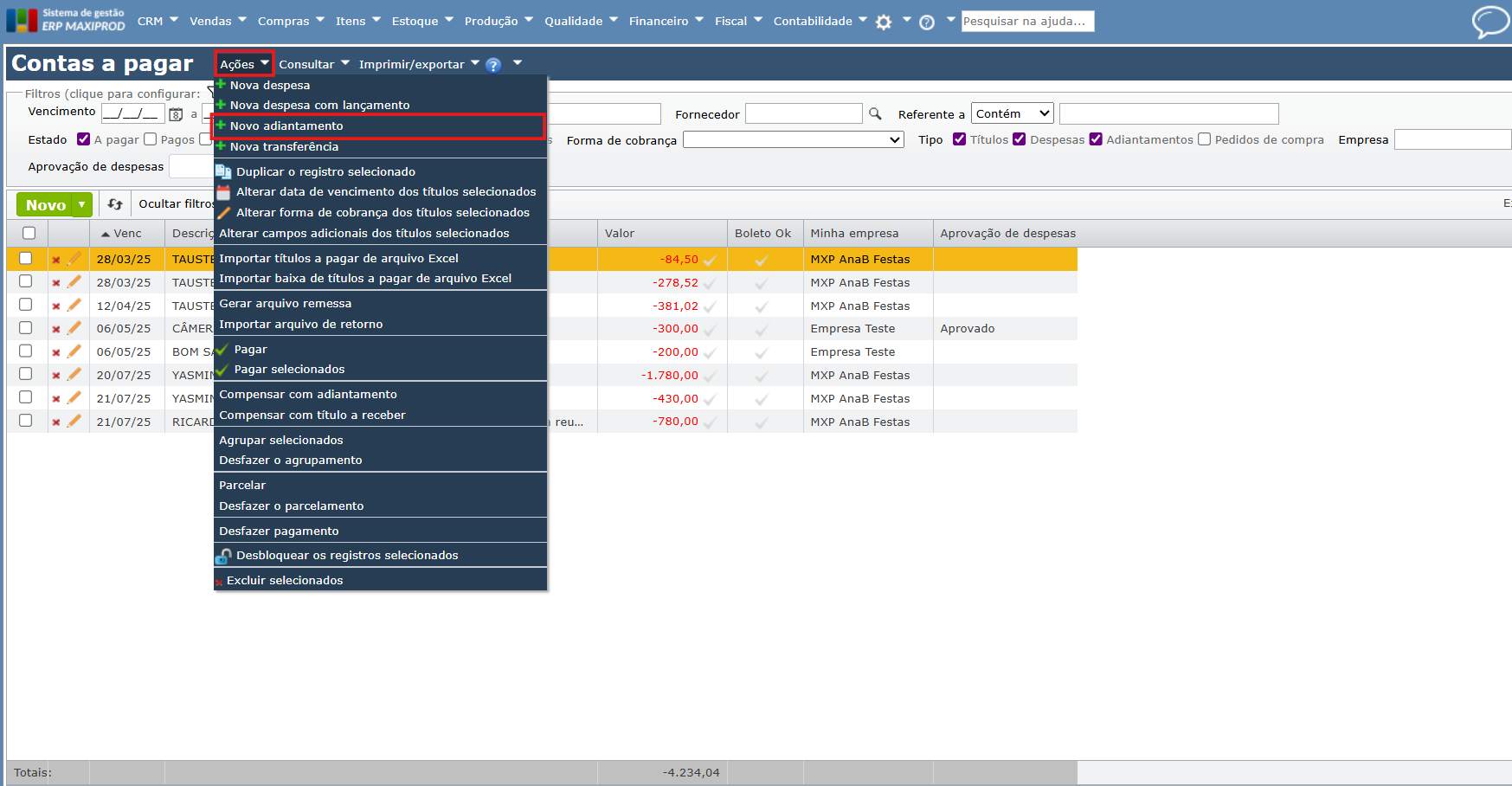Enable the Pedidos de compra checkbox
Screen dimensions: 1512x786
pyautogui.click(x=1204, y=139)
